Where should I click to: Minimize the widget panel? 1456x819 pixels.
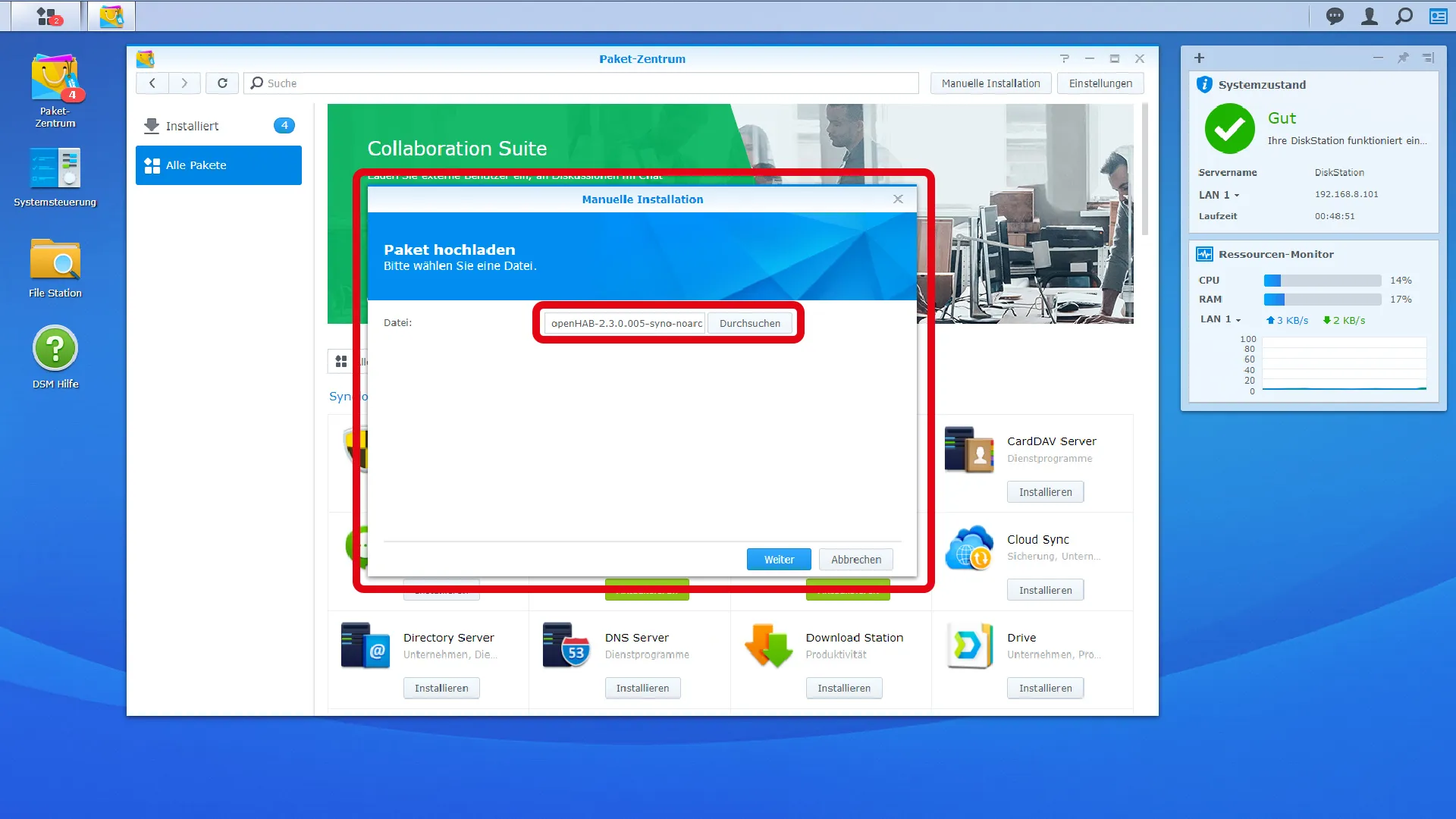point(1378,58)
